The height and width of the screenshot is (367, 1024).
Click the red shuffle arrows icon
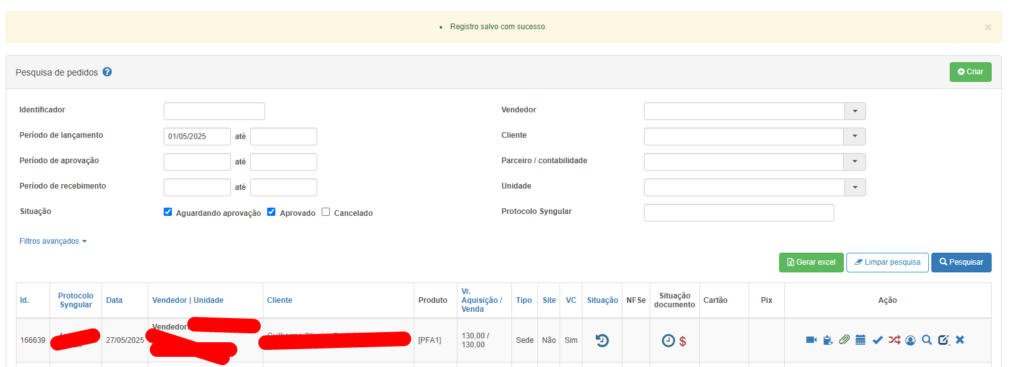pos(894,340)
